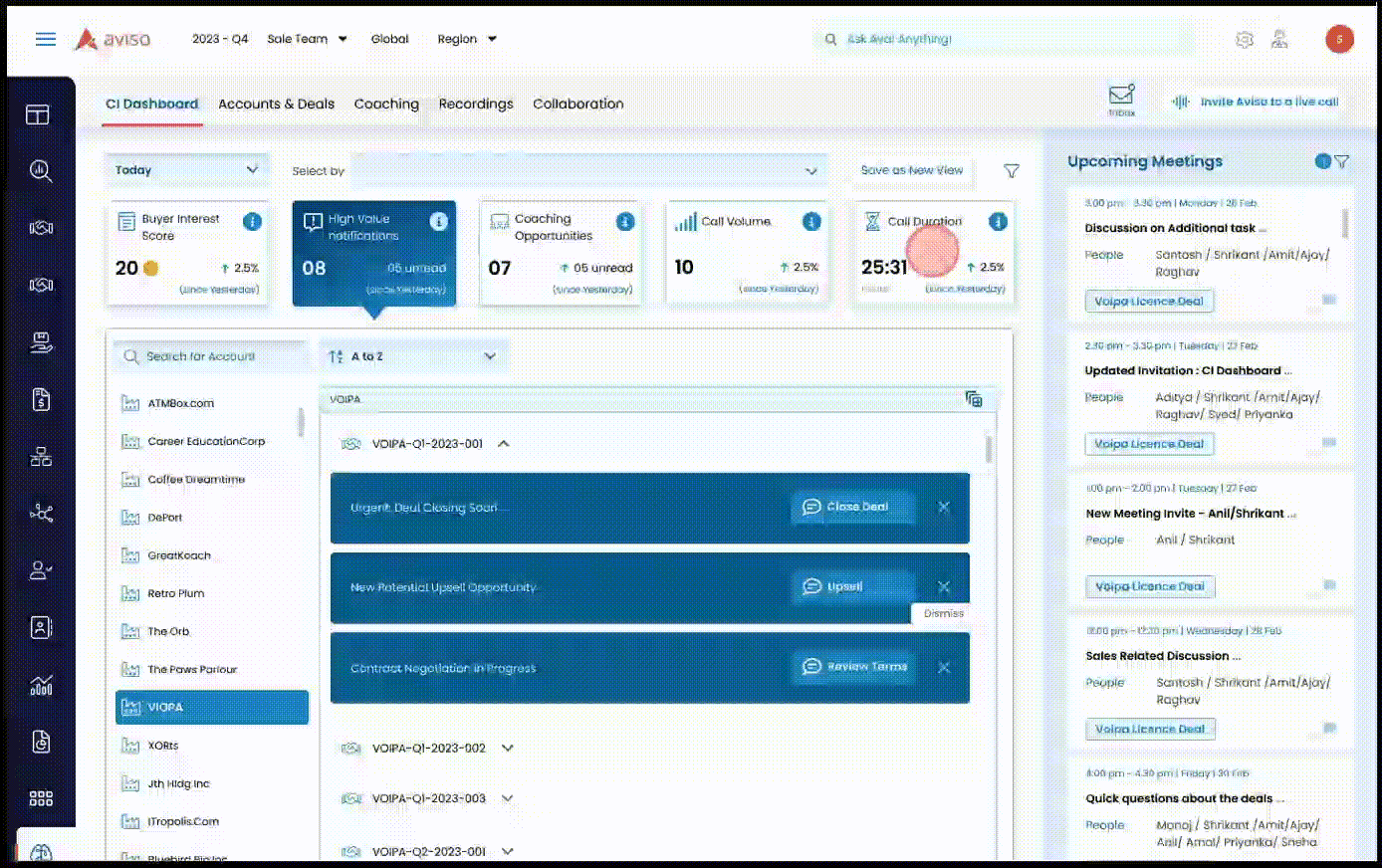Open the A to Z sort dropdown

tap(413, 356)
